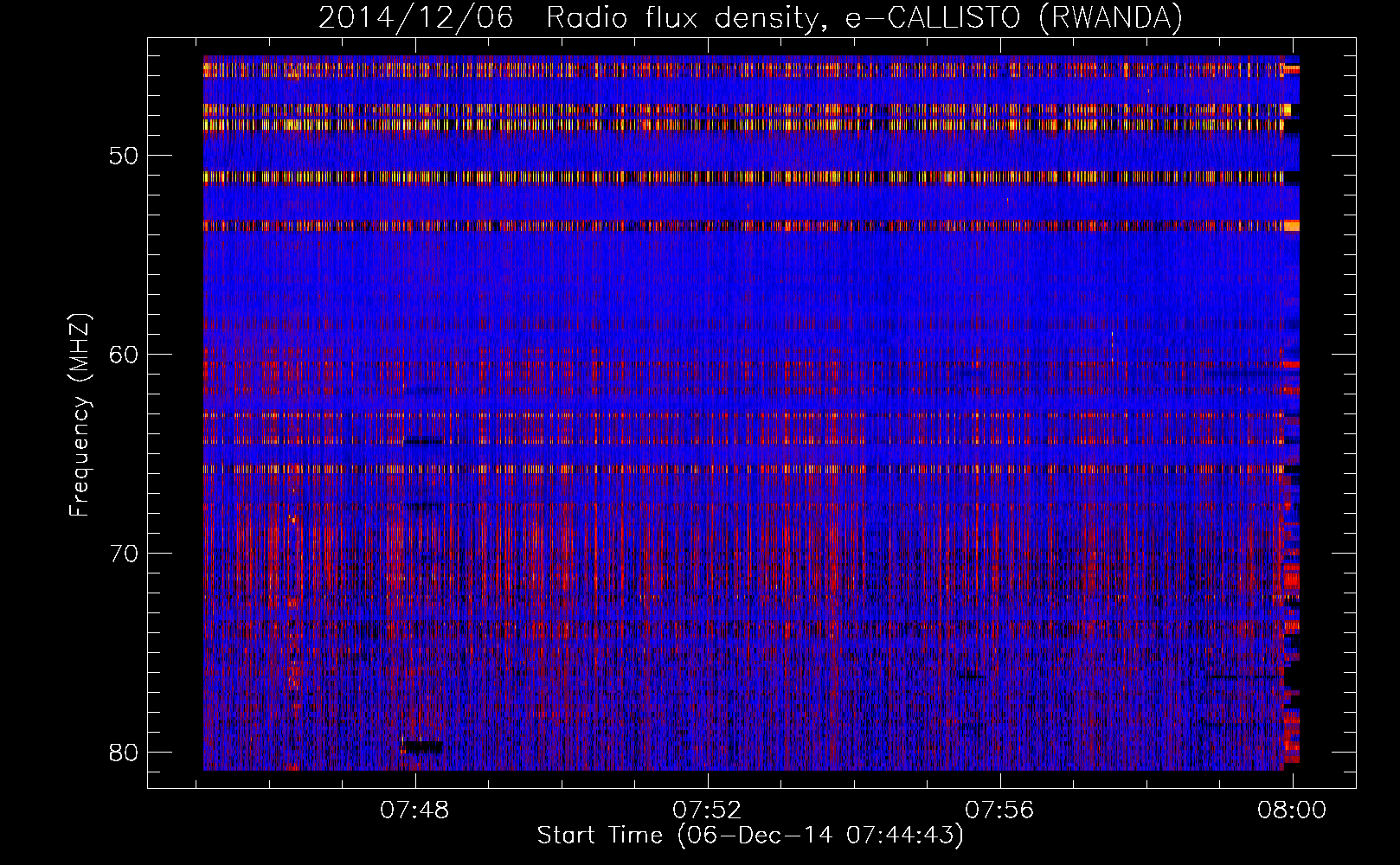Click the 07:48 time tick label
The width and height of the screenshot is (1400, 865).
pos(415,811)
